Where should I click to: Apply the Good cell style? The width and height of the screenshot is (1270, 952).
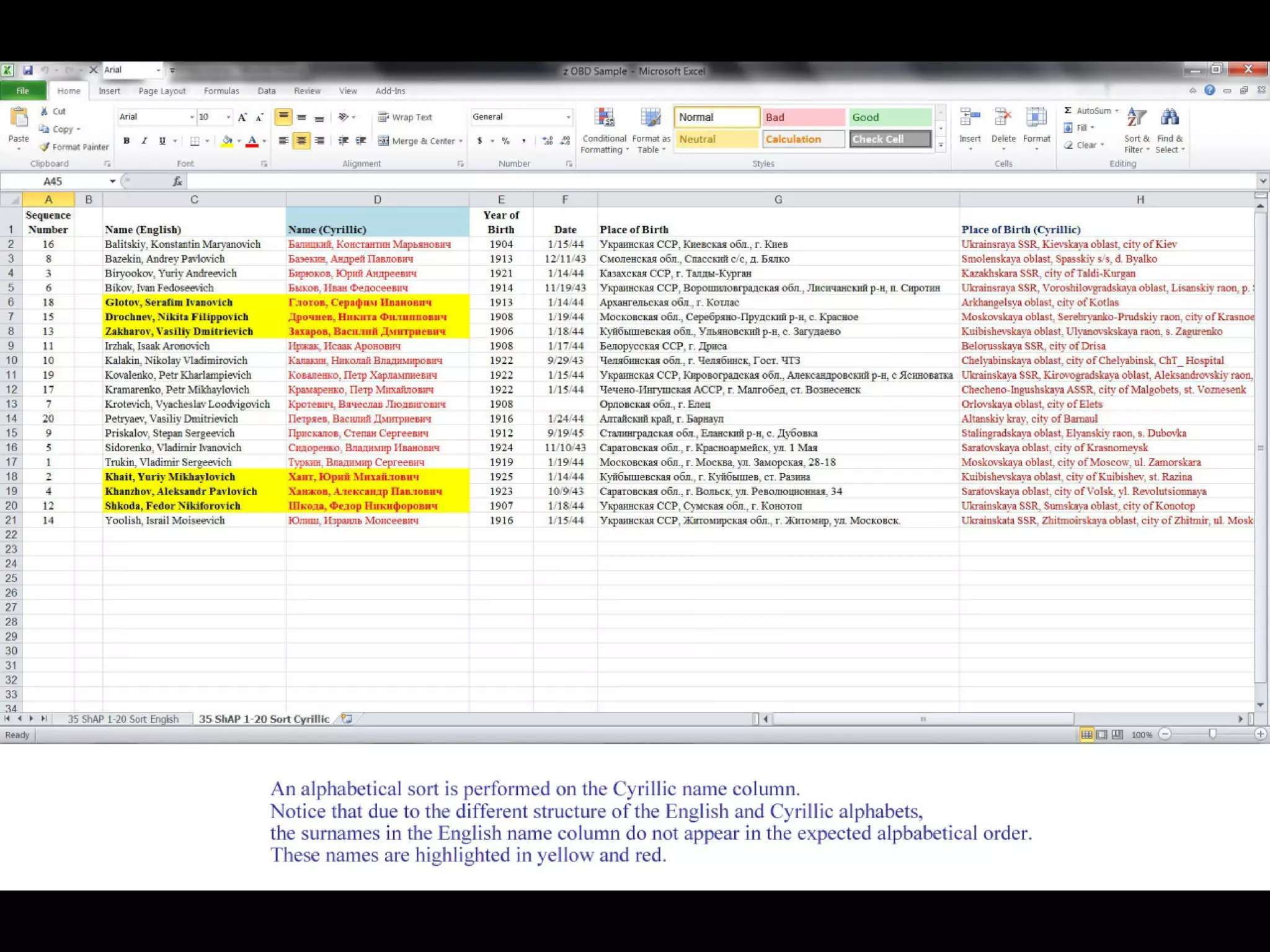[x=890, y=117]
